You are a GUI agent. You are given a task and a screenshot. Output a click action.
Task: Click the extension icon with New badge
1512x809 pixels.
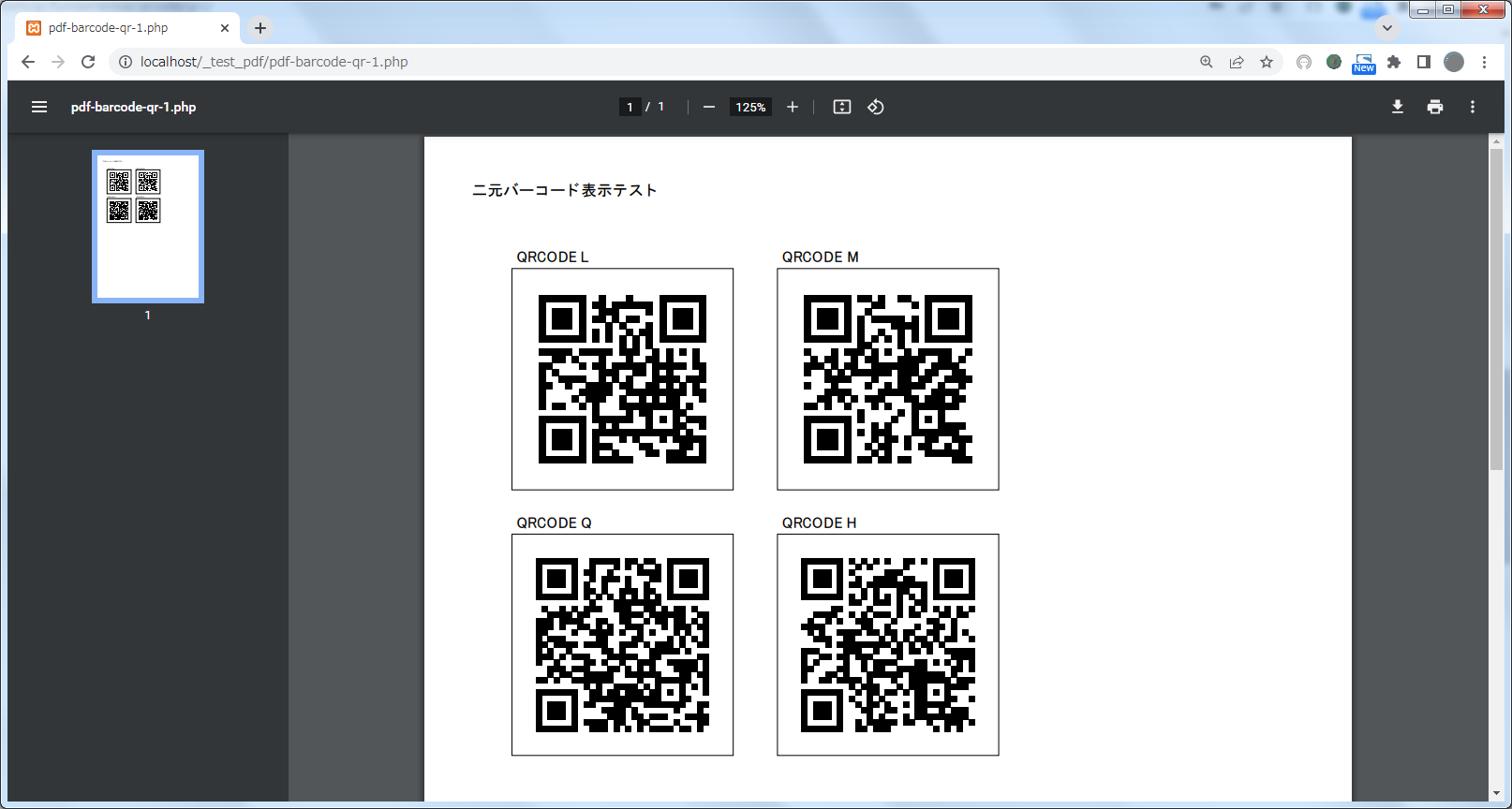click(1364, 63)
